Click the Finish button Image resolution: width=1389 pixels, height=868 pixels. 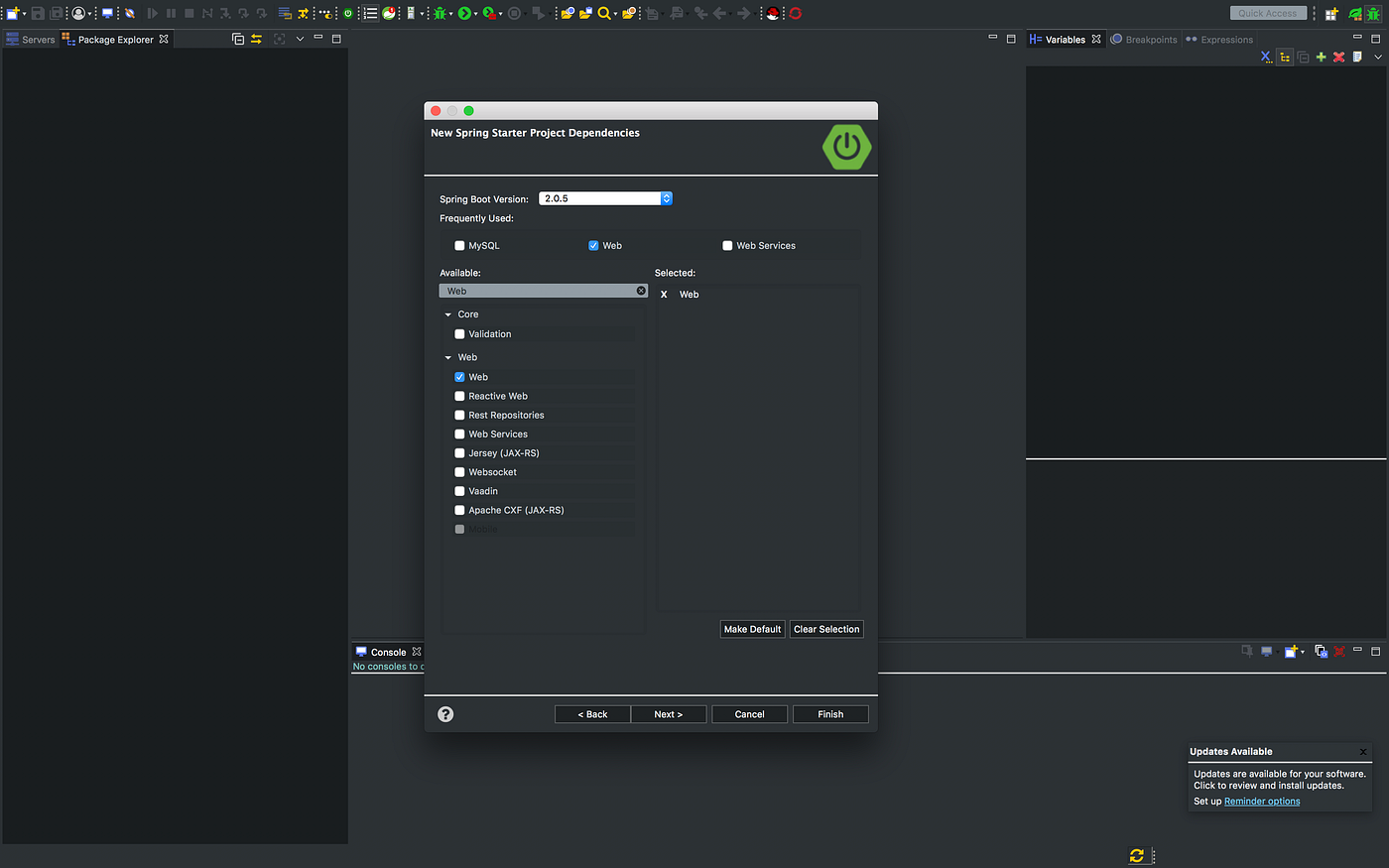(x=830, y=714)
